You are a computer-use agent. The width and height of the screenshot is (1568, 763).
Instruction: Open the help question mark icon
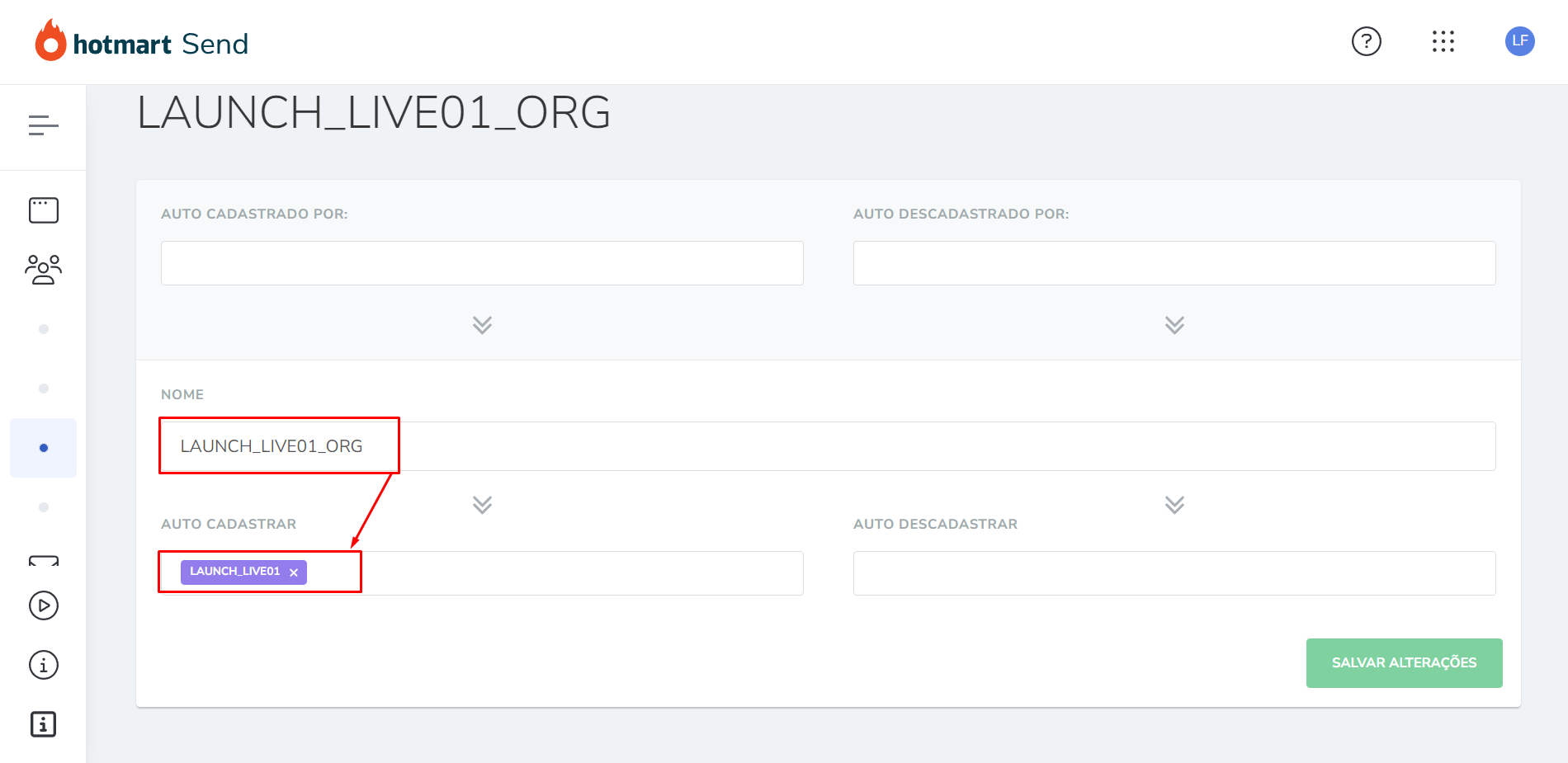1367,41
